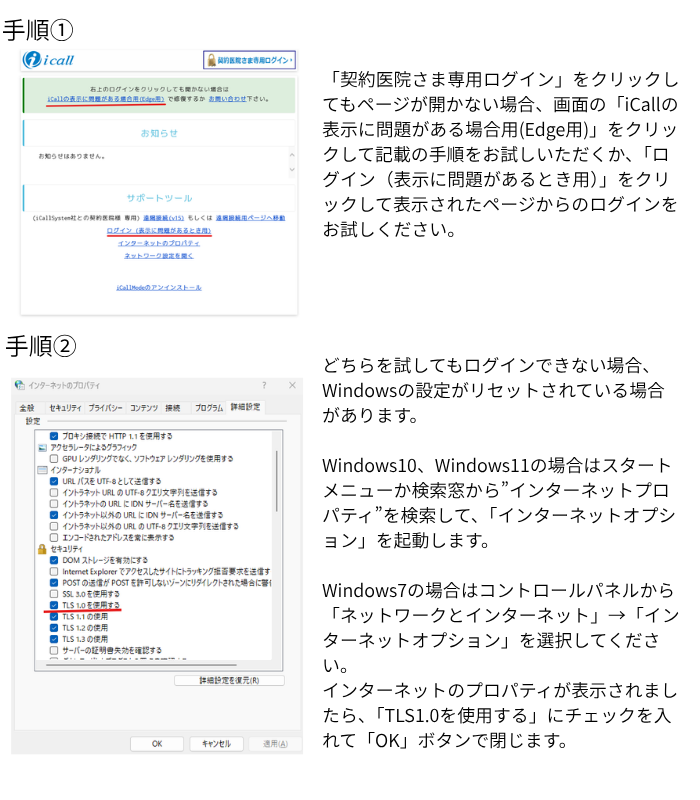
Task: Click the セキュリティ padlock category icon
Action: [42, 549]
